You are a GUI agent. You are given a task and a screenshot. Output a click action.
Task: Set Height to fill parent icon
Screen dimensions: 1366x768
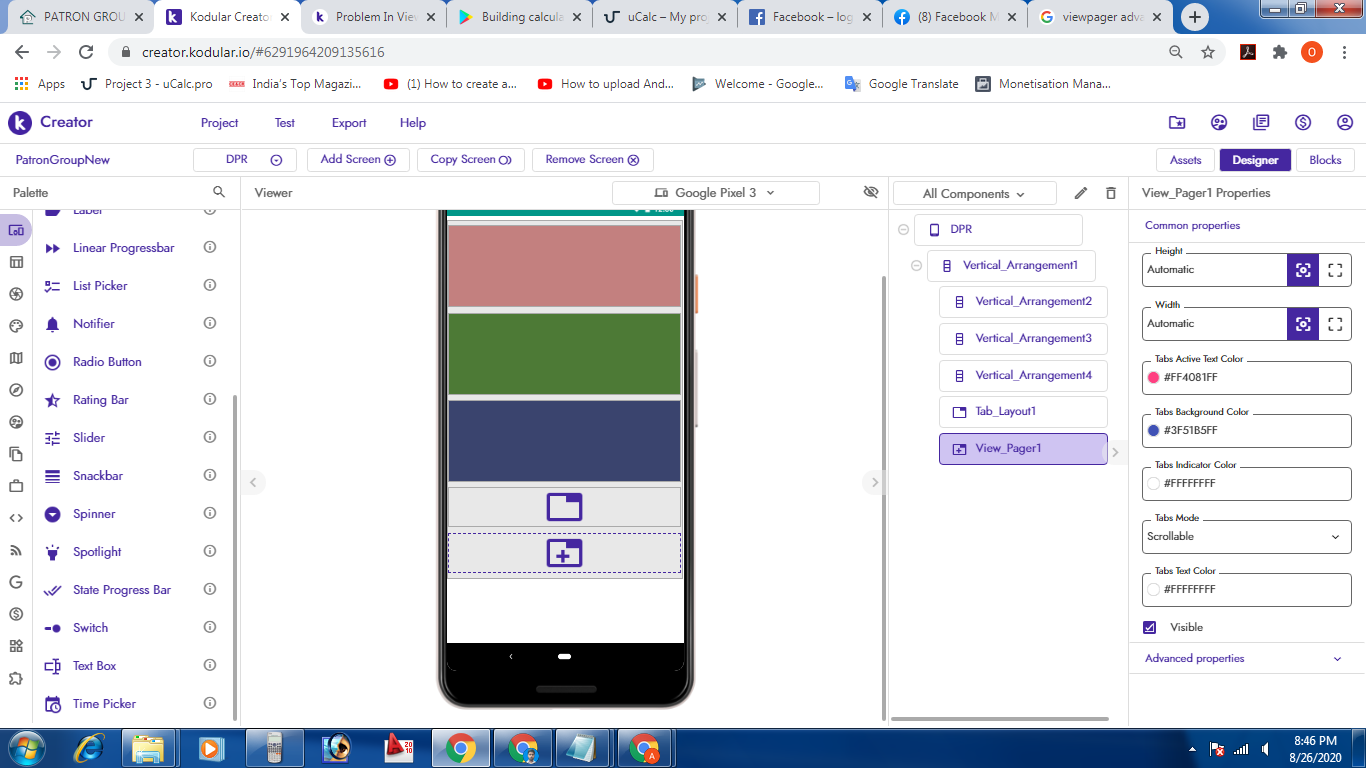click(x=1335, y=270)
